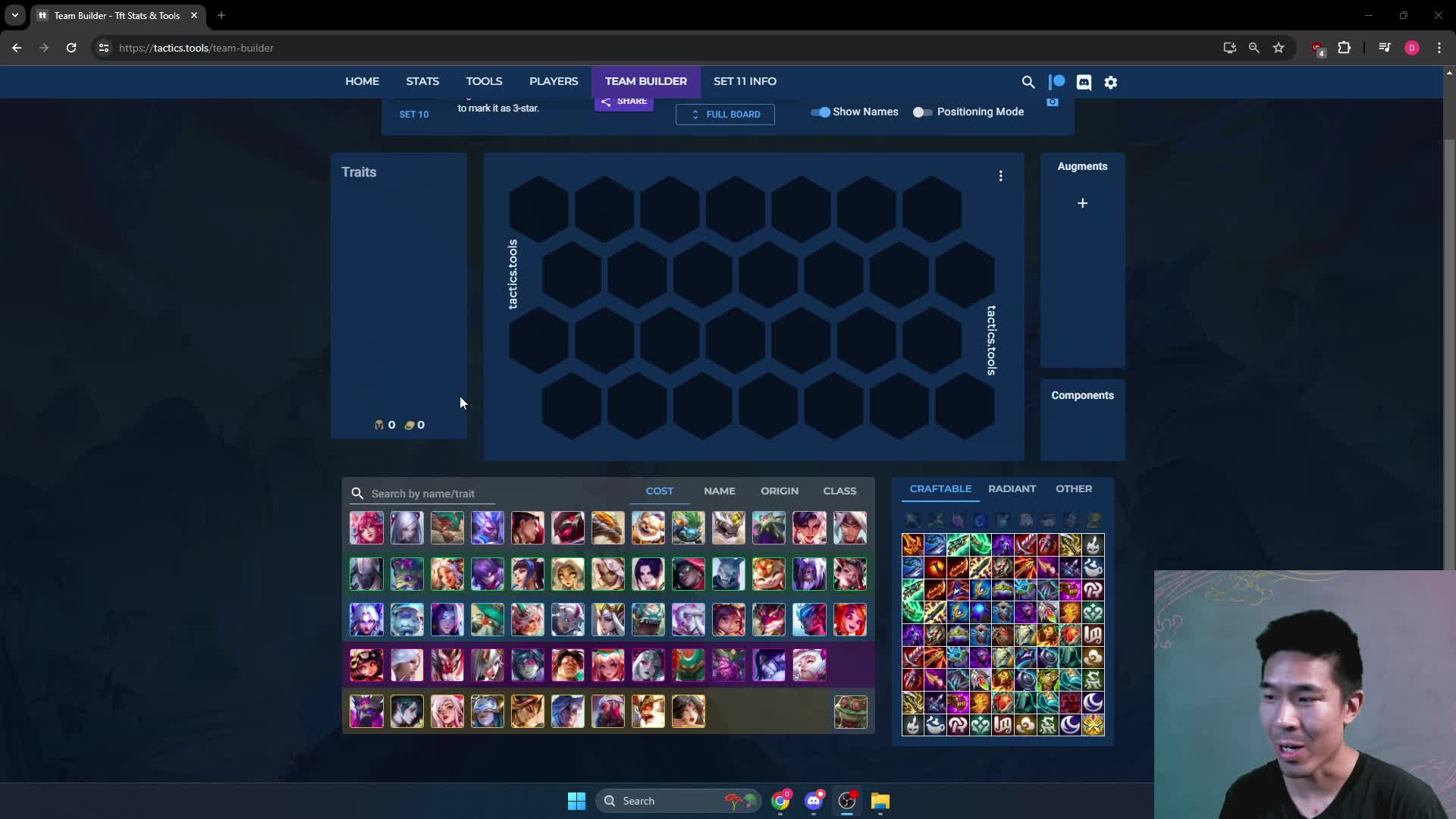Sort champions by ORIGIN
The image size is (1456, 819).
click(780, 491)
